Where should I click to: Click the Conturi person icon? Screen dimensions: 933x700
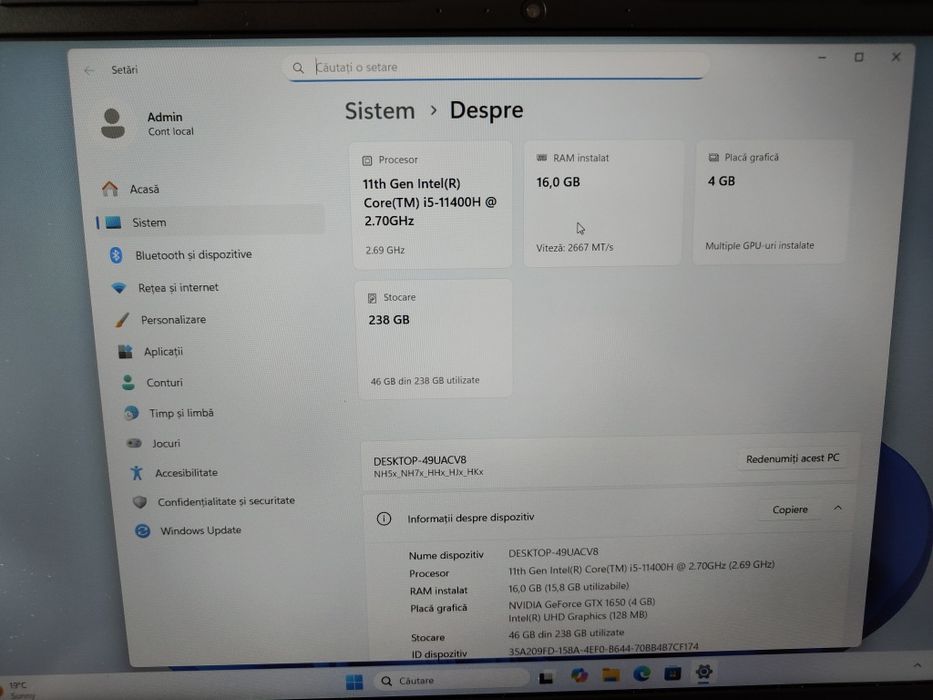point(128,382)
